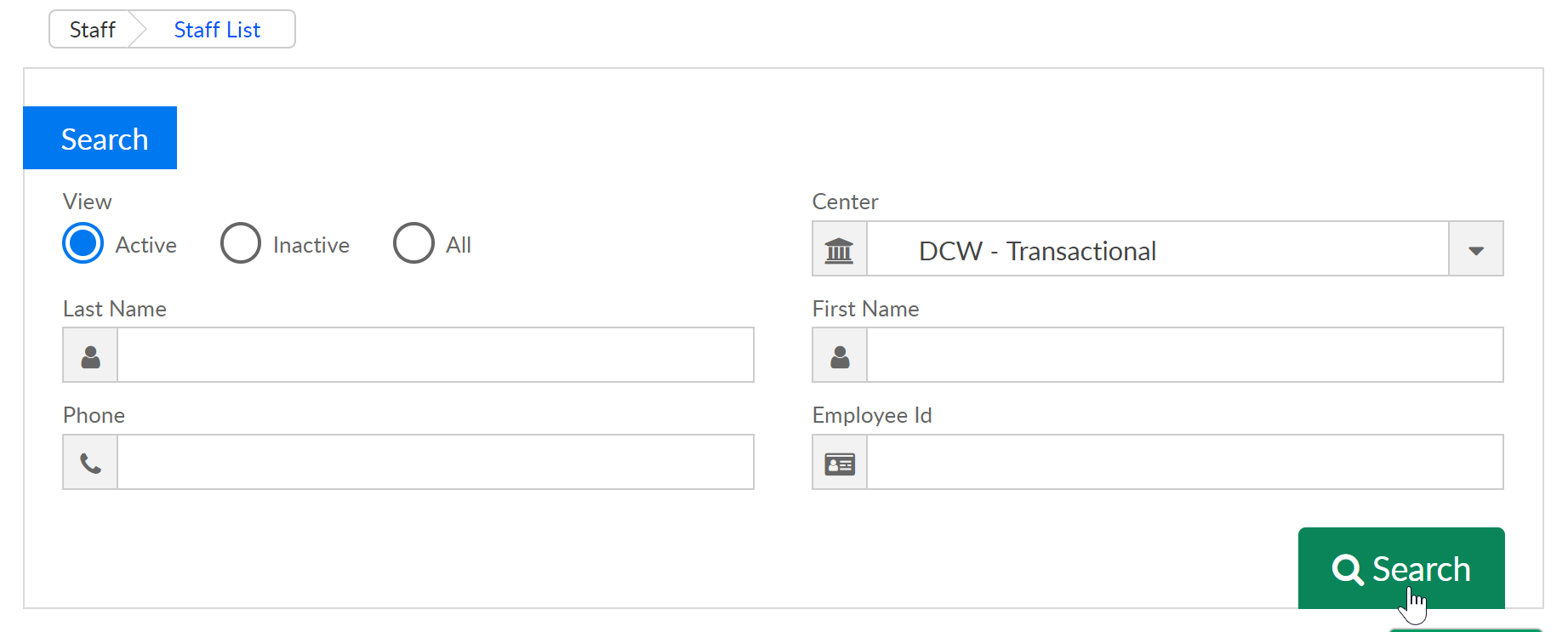Click into the Employee Id input box

(x=1185, y=462)
